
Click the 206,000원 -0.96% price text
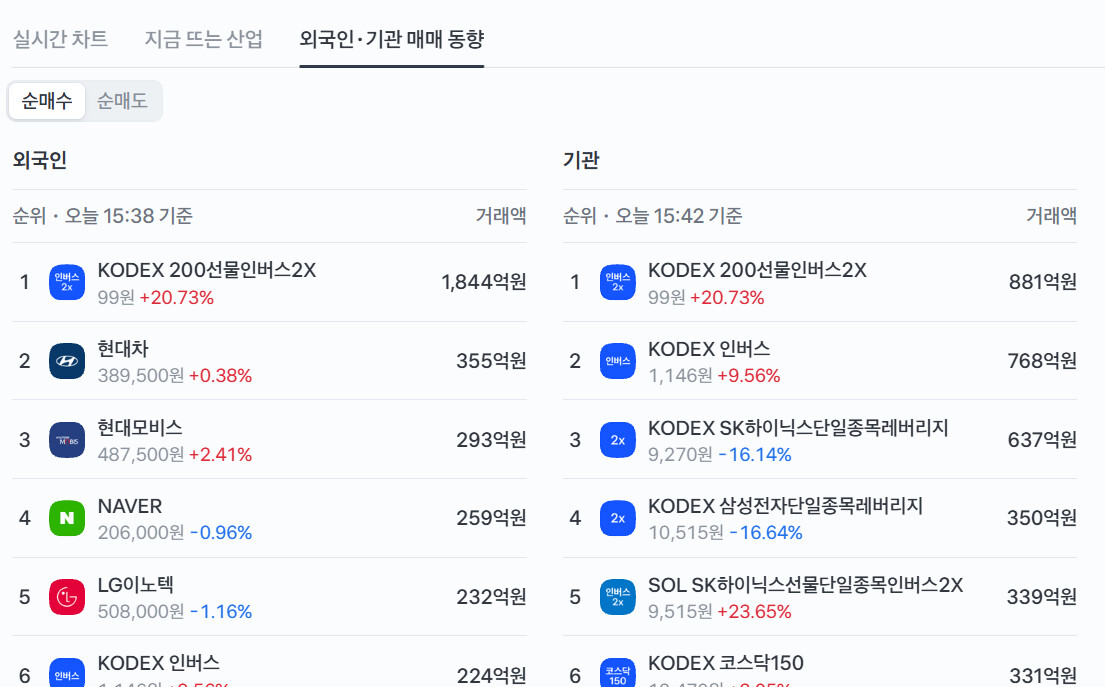click(x=175, y=533)
